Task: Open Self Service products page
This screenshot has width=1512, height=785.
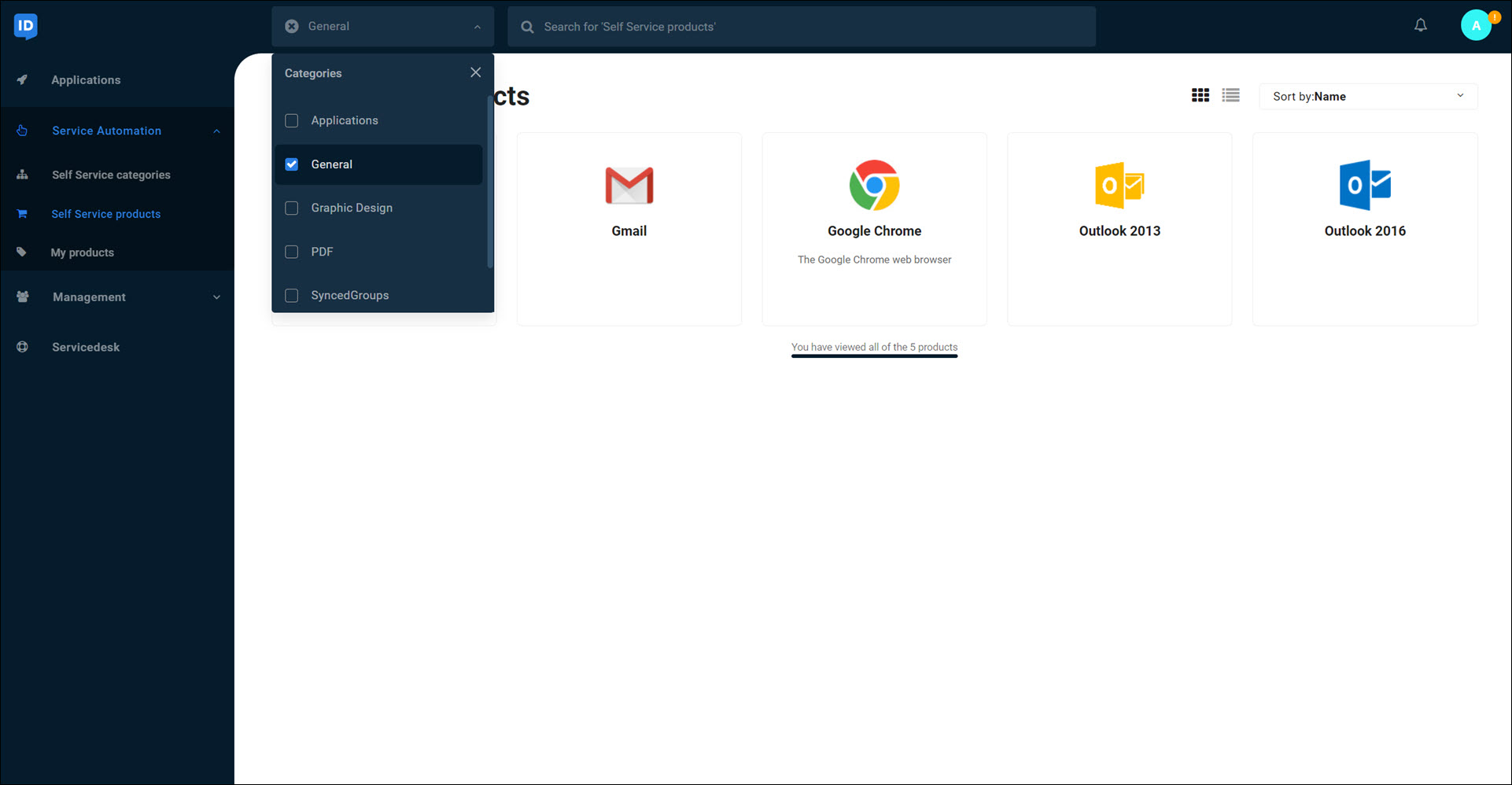Action: pos(106,214)
